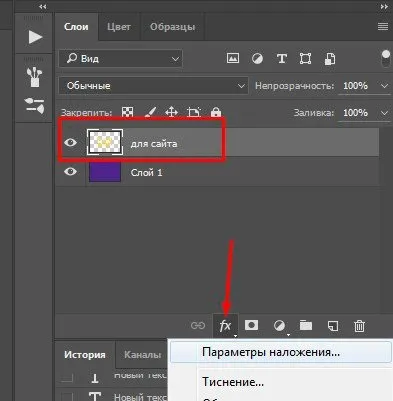The image size is (393, 401).
Task: Select the «Слой 1» layer name
Action: click(x=146, y=173)
